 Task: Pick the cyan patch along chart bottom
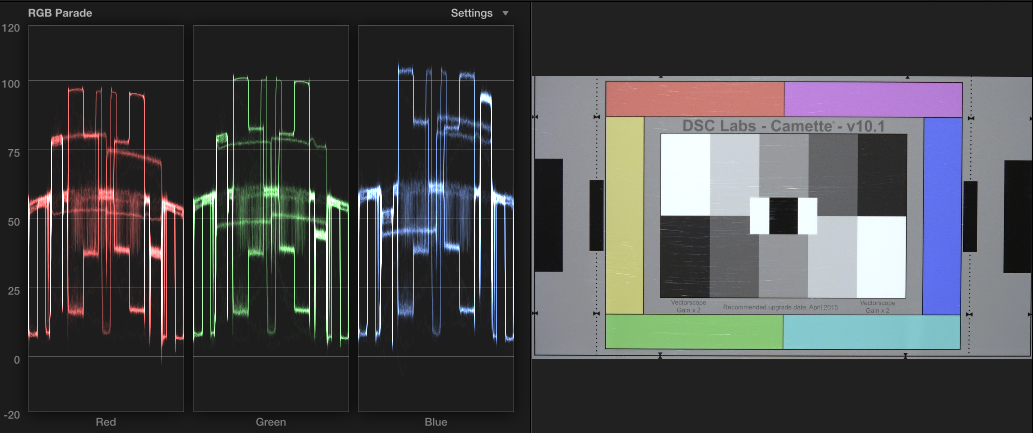[871, 331]
